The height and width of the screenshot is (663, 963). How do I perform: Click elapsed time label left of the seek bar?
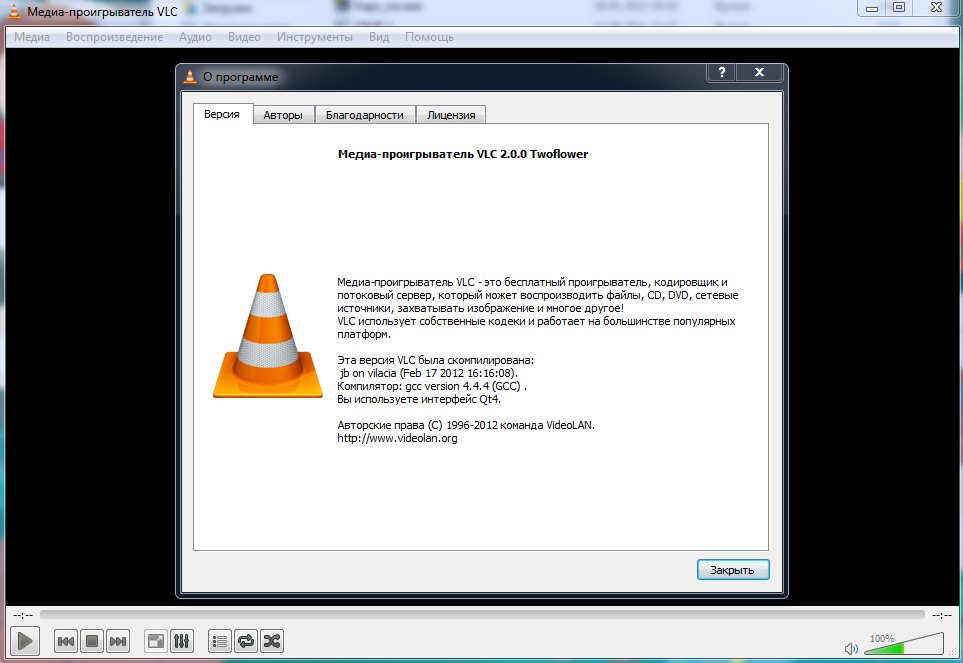[23, 615]
